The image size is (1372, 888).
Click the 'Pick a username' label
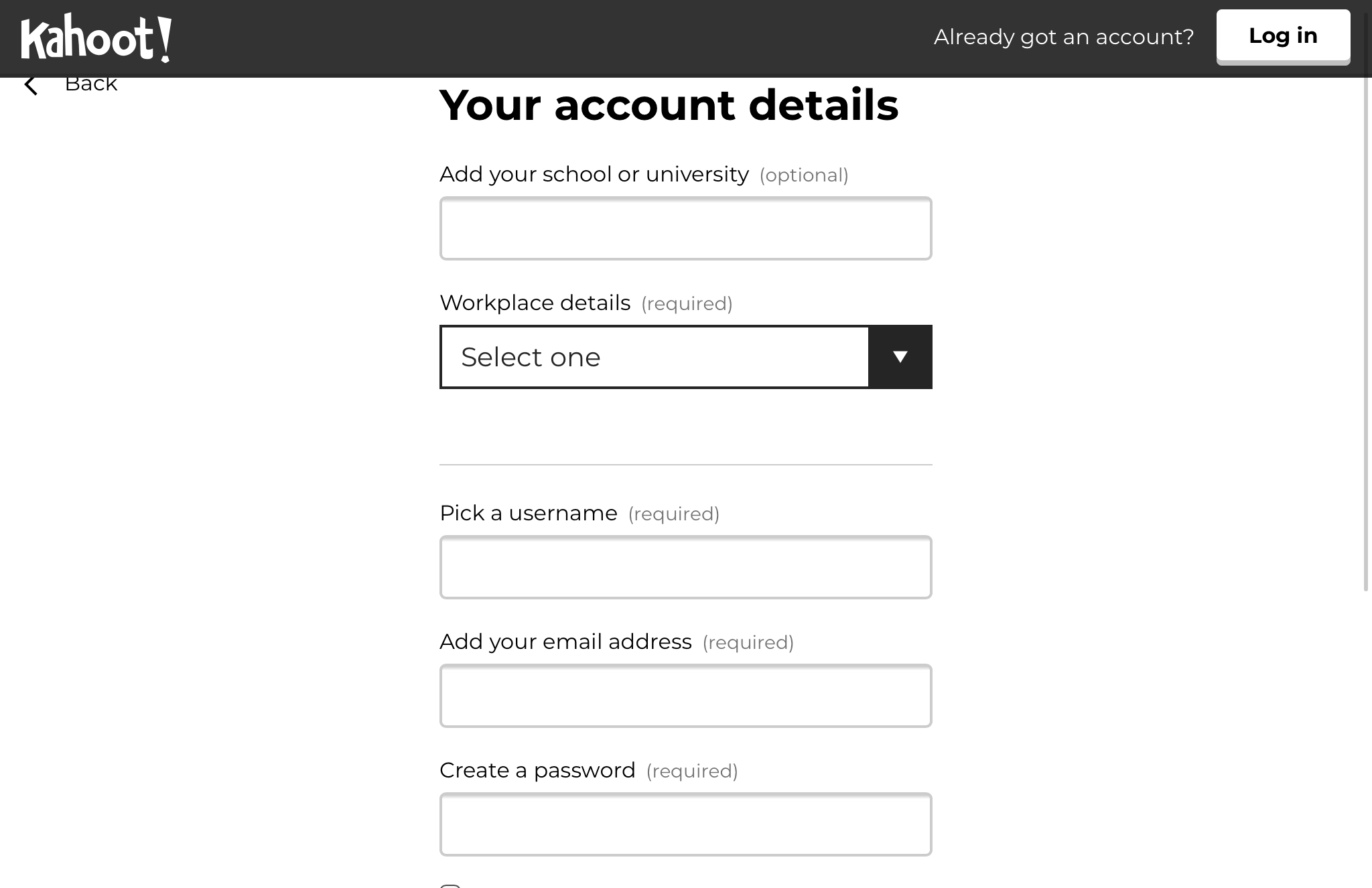click(528, 513)
